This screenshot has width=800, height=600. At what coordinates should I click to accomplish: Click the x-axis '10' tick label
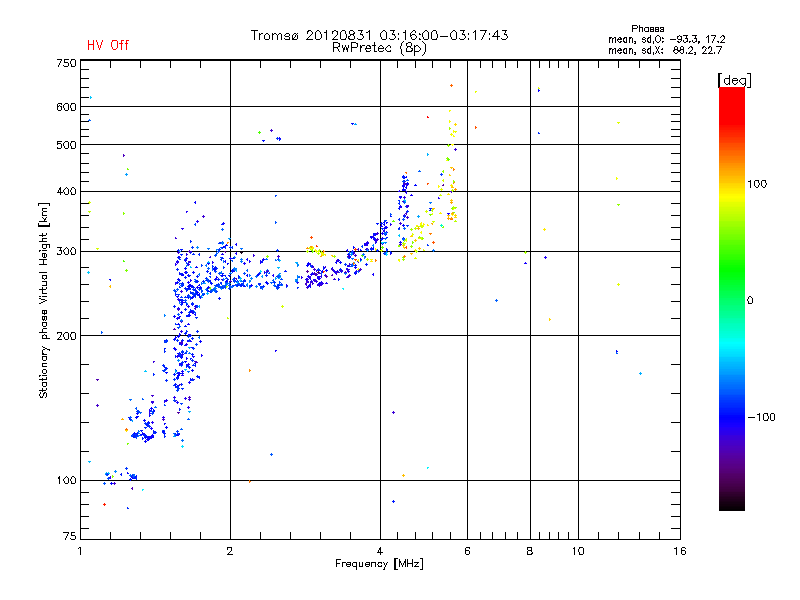click(x=578, y=551)
